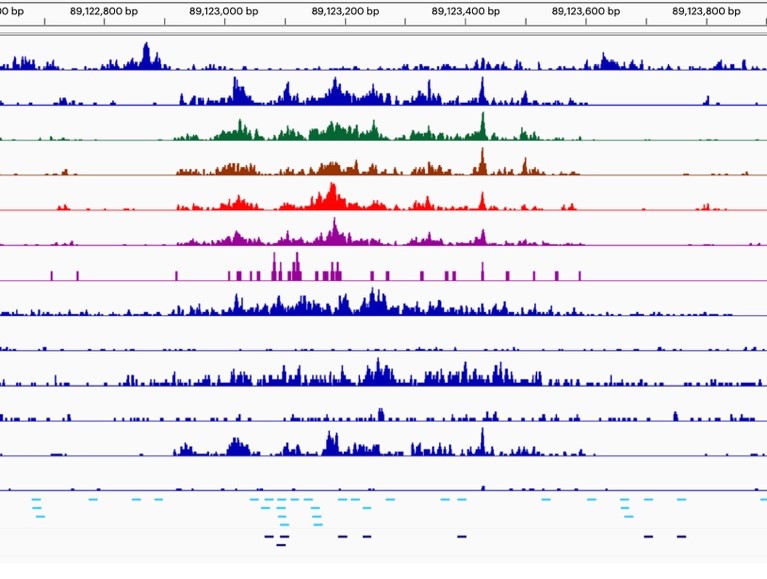The height and width of the screenshot is (579, 767).
Task: Click the 89,123,600 bp ruler label
Action: pyautogui.click(x=586, y=11)
